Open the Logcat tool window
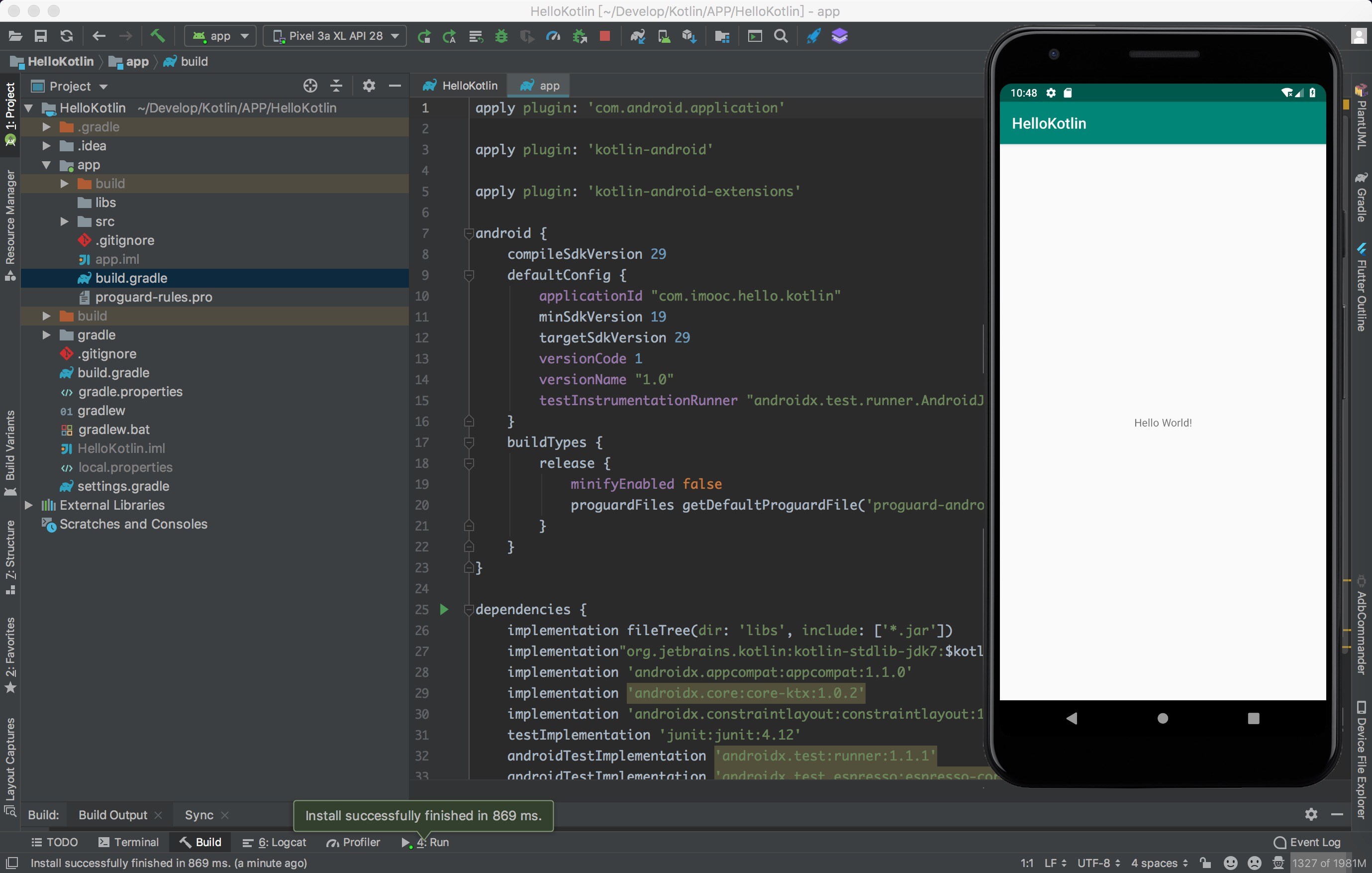The image size is (1372, 873). [275, 842]
